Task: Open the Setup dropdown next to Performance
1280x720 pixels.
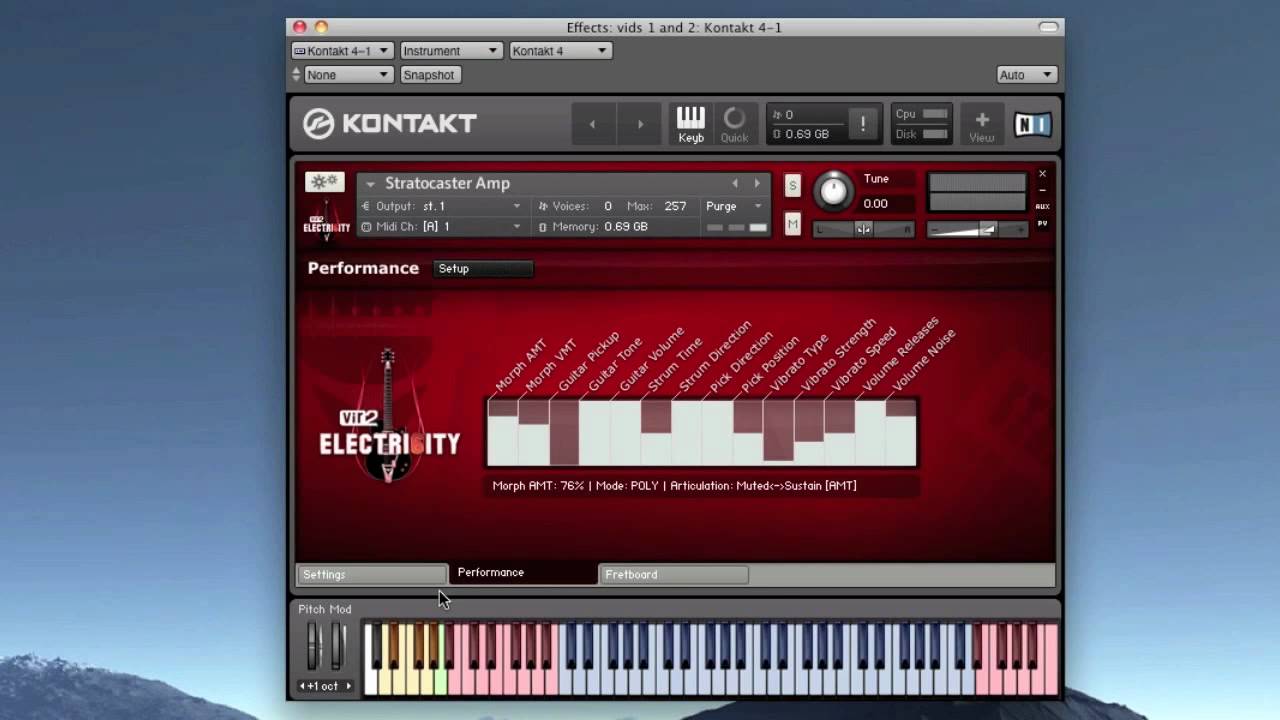Action: point(484,269)
